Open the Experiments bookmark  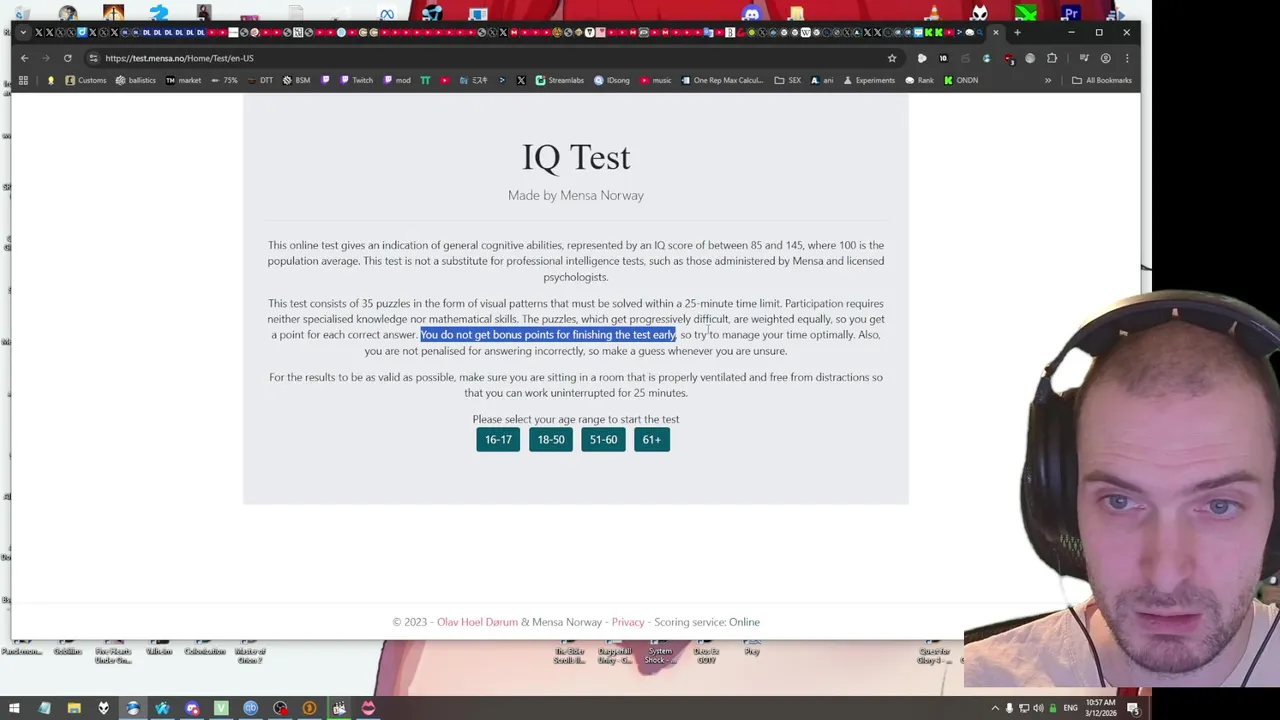(868, 80)
